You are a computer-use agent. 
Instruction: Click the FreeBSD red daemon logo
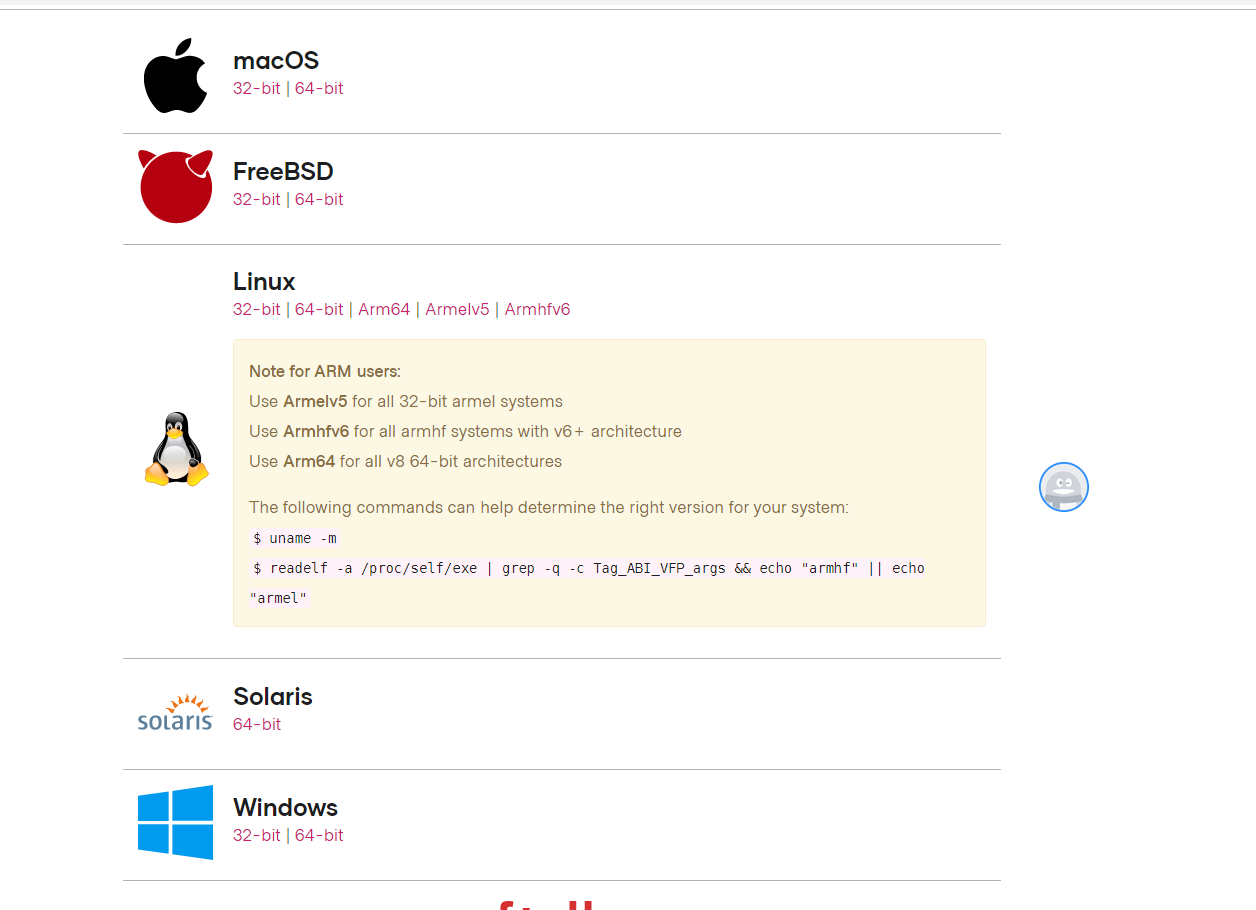click(175, 187)
